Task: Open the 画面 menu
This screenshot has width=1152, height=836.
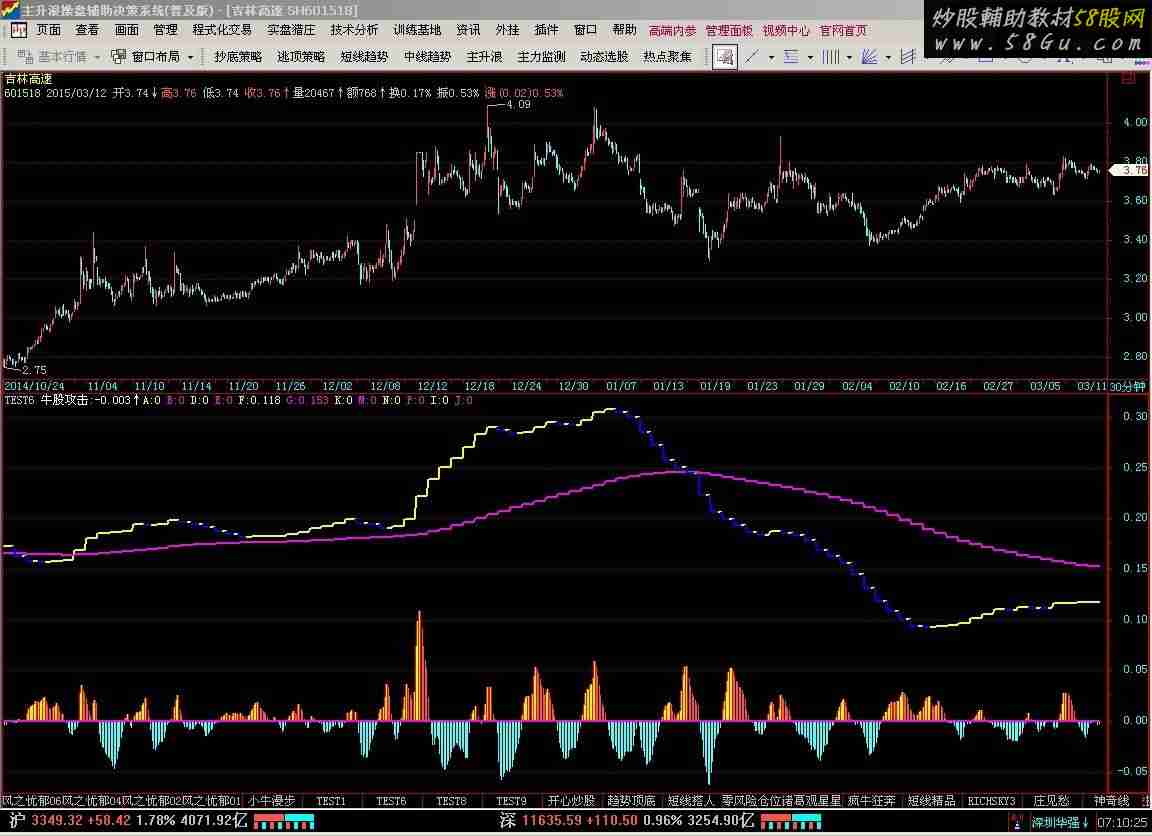Action: tap(126, 30)
